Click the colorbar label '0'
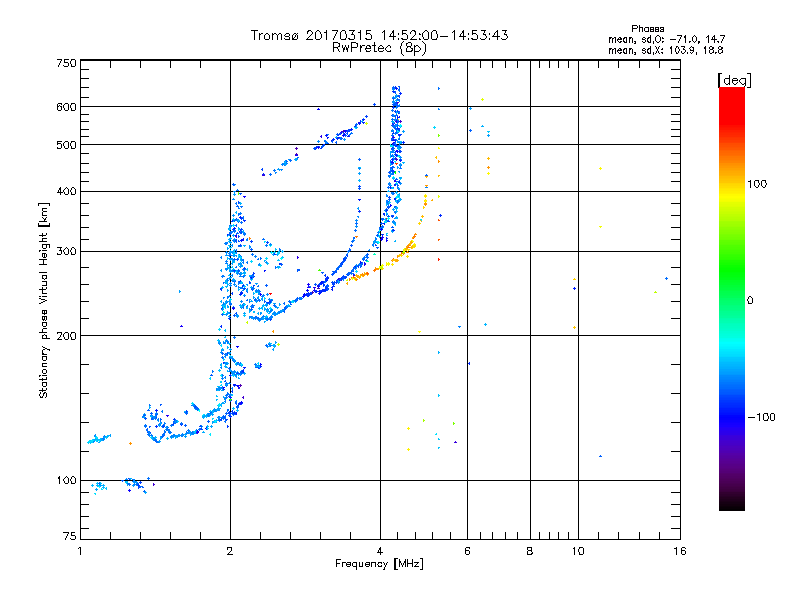Screen dimensions: 800x600 [750, 301]
